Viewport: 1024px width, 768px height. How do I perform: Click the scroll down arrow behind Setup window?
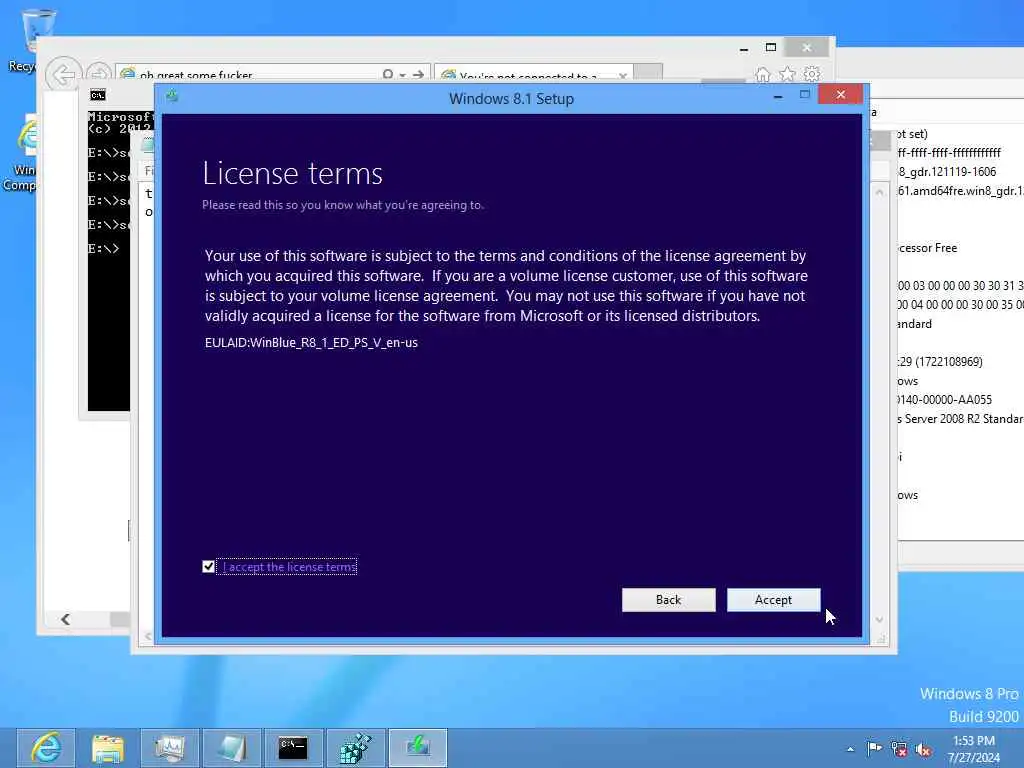pos(880,620)
